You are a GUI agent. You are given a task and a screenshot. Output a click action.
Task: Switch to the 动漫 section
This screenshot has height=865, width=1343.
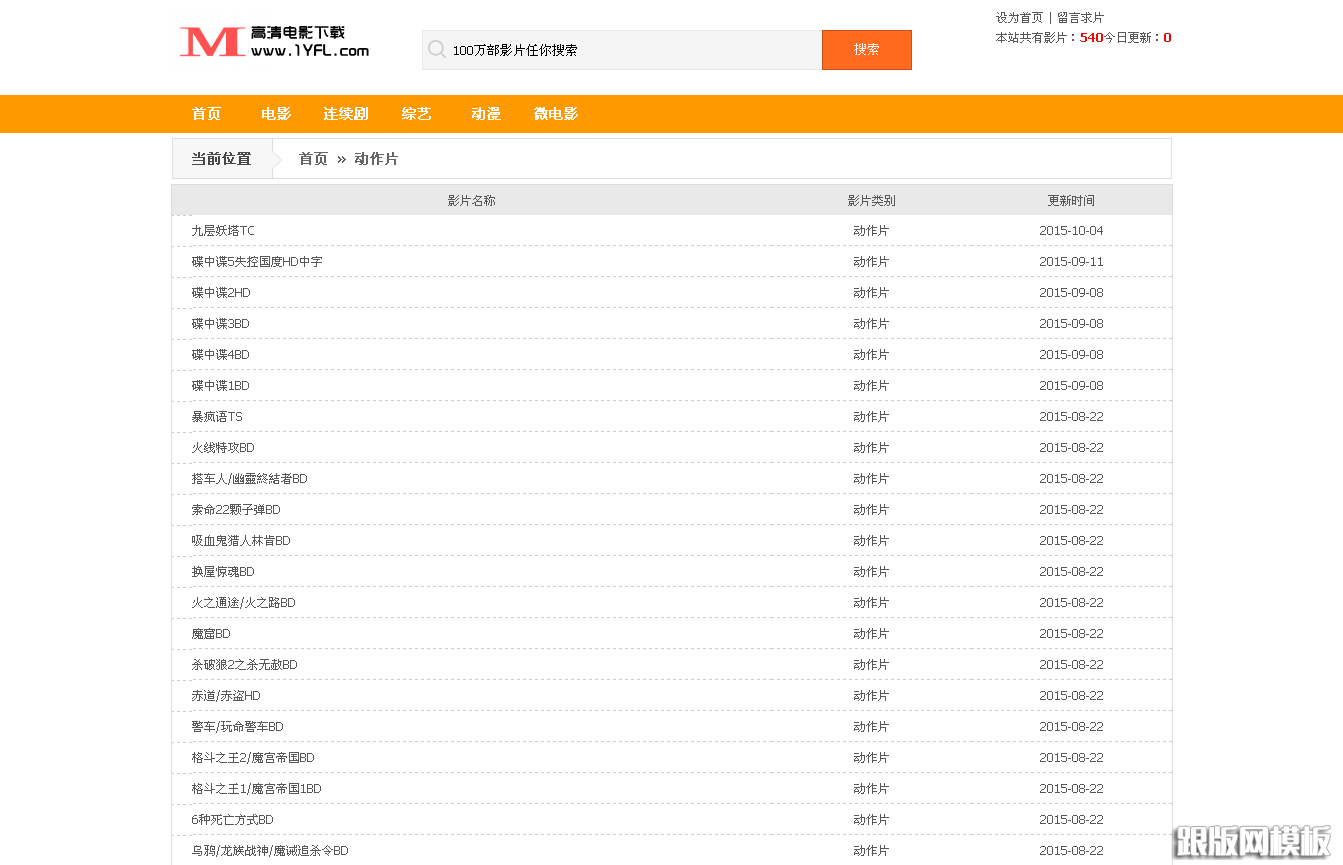point(485,114)
